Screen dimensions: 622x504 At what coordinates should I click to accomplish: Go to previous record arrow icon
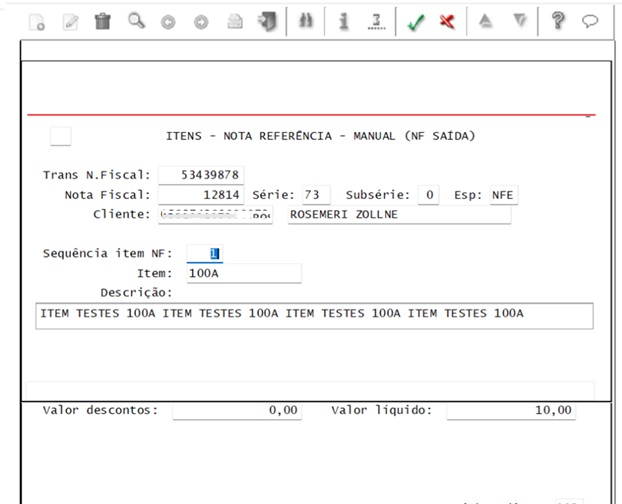168,22
